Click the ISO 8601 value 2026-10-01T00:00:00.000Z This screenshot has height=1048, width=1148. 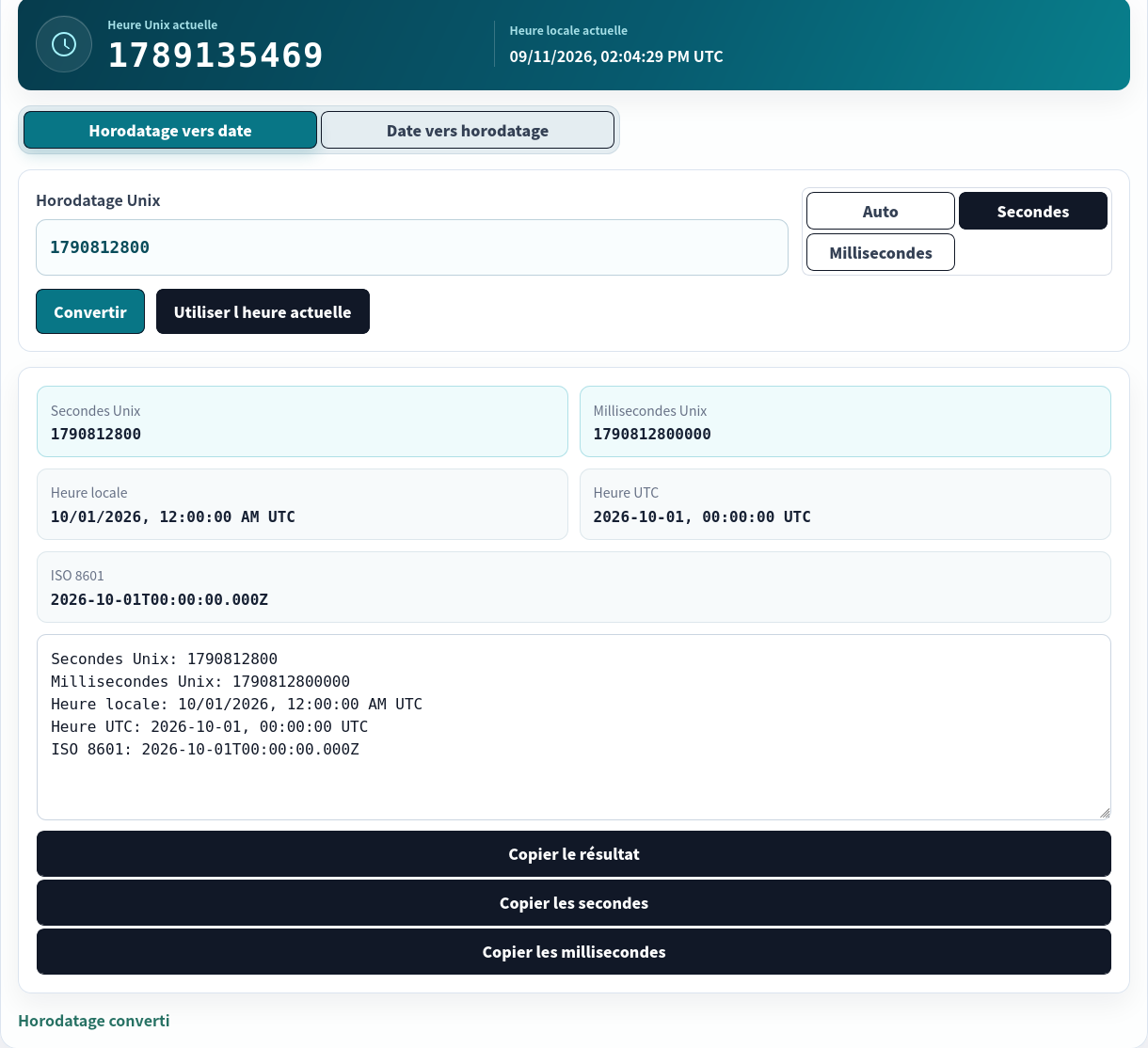(x=159, y=599)
